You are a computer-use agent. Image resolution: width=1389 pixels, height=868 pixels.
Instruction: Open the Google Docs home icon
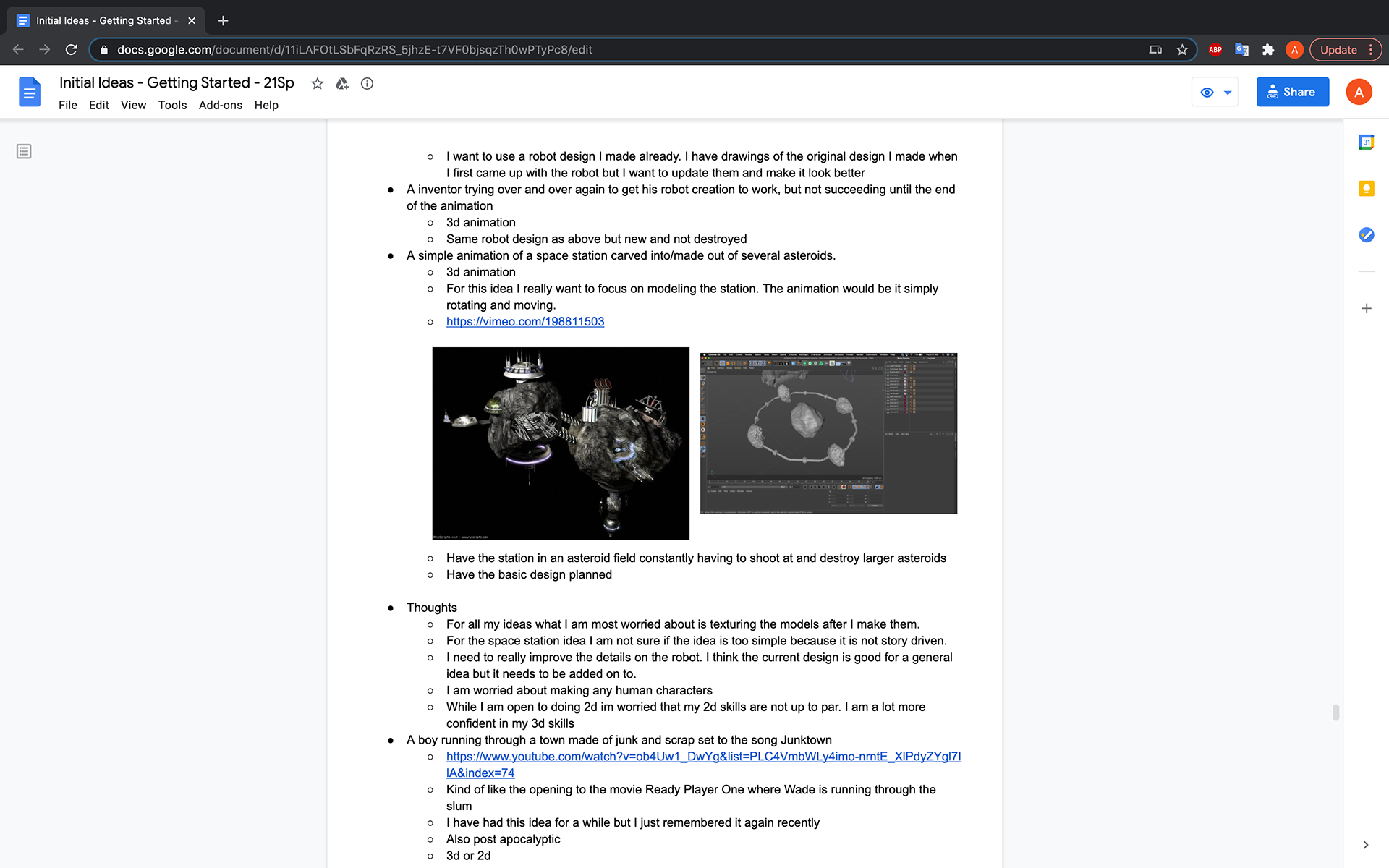[30, 92]
